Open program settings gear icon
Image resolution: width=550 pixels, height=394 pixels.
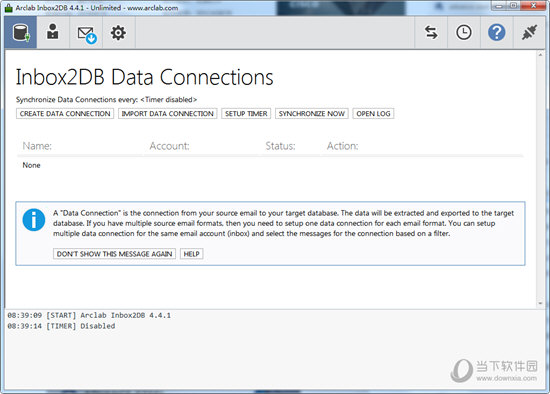(x=118, y=33)
